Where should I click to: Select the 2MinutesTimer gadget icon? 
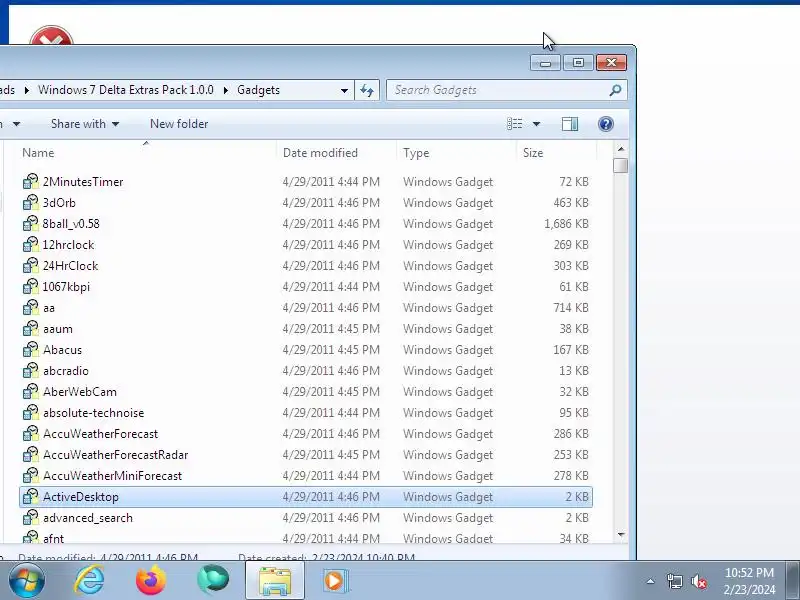[31, 182]
